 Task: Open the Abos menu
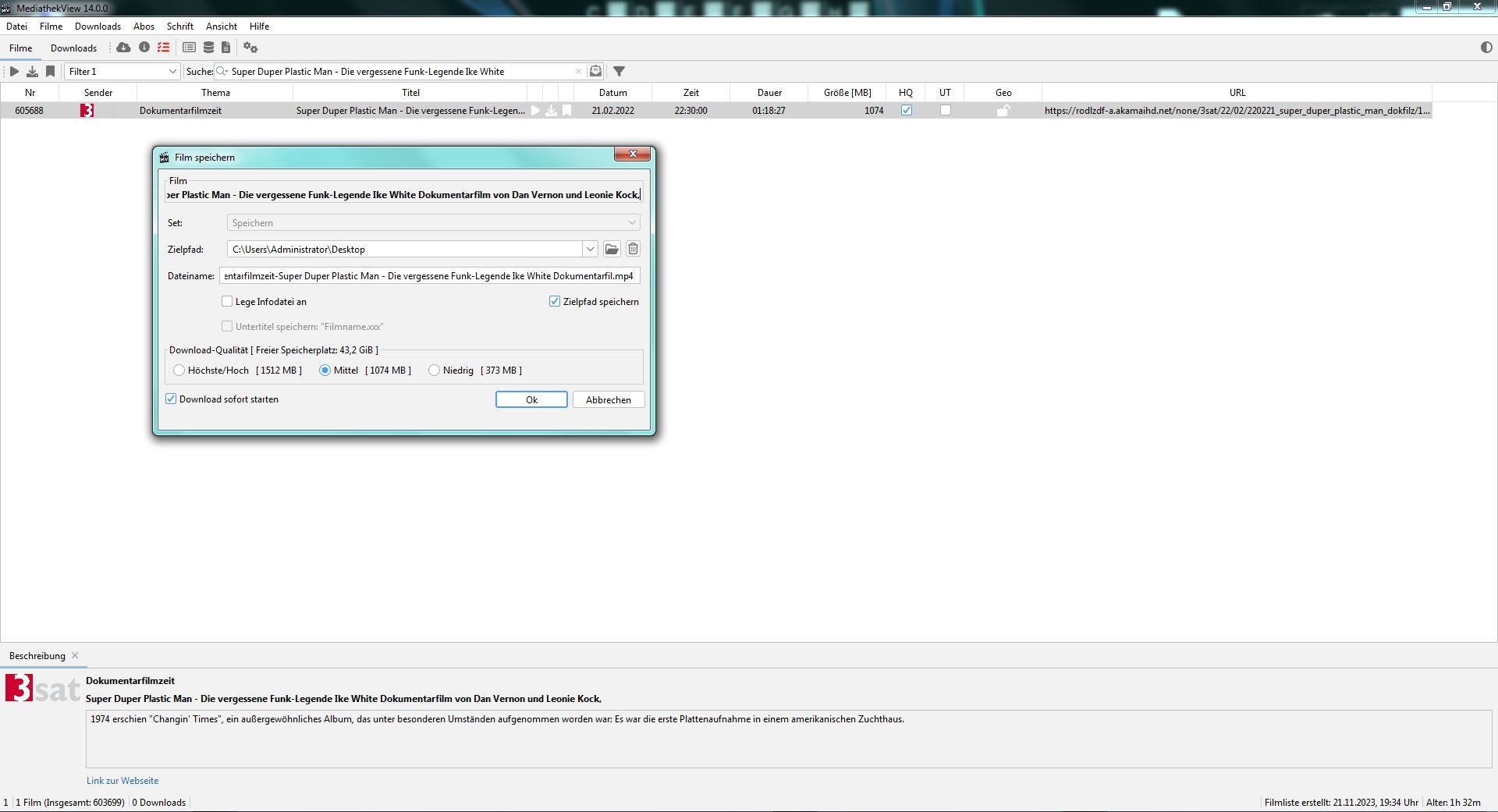pos(144,26)
